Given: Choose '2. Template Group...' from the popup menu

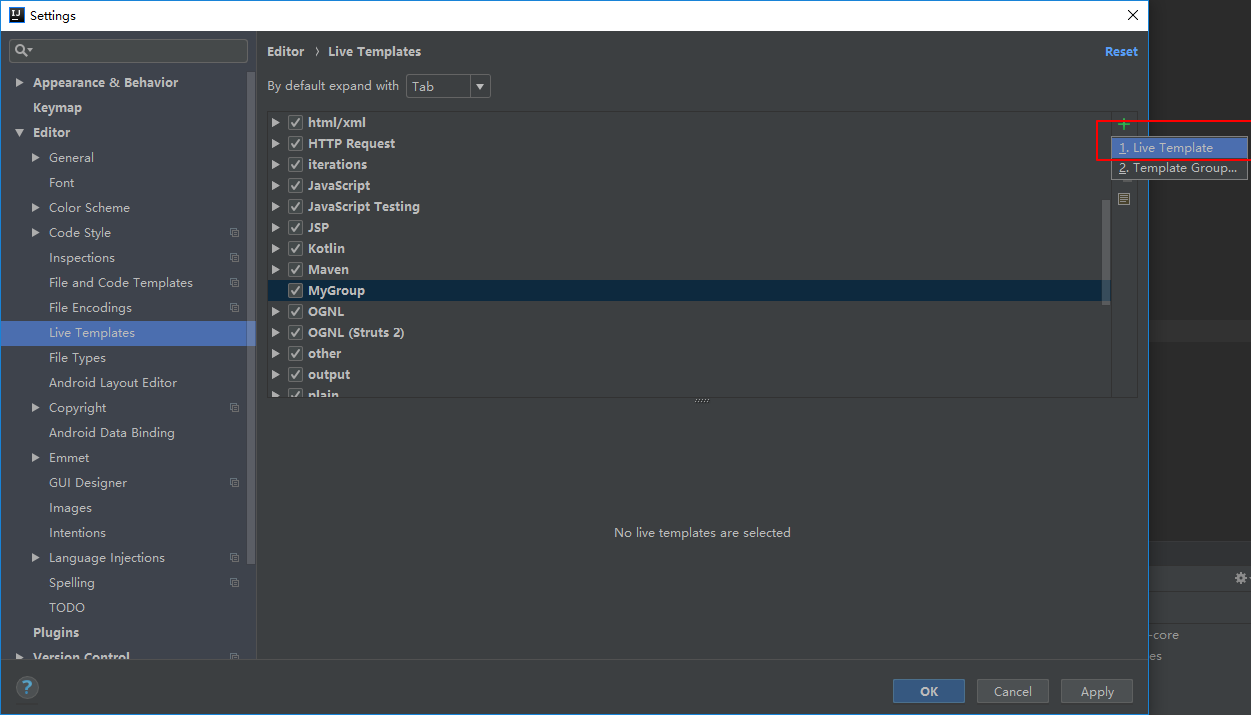Looking at the screenshot, I should tap(1179, 168).
